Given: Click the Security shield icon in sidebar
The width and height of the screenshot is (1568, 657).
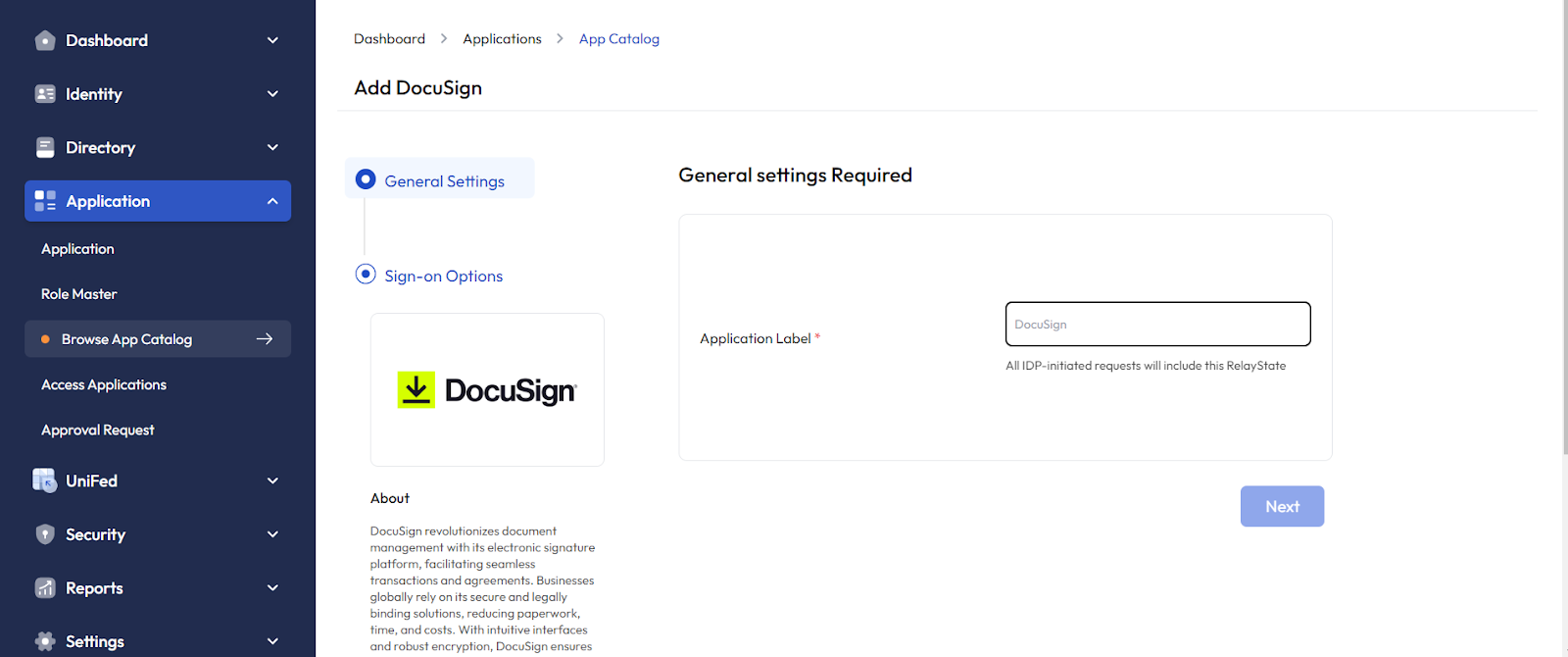Looking at the screenshot, I should 45,534.
